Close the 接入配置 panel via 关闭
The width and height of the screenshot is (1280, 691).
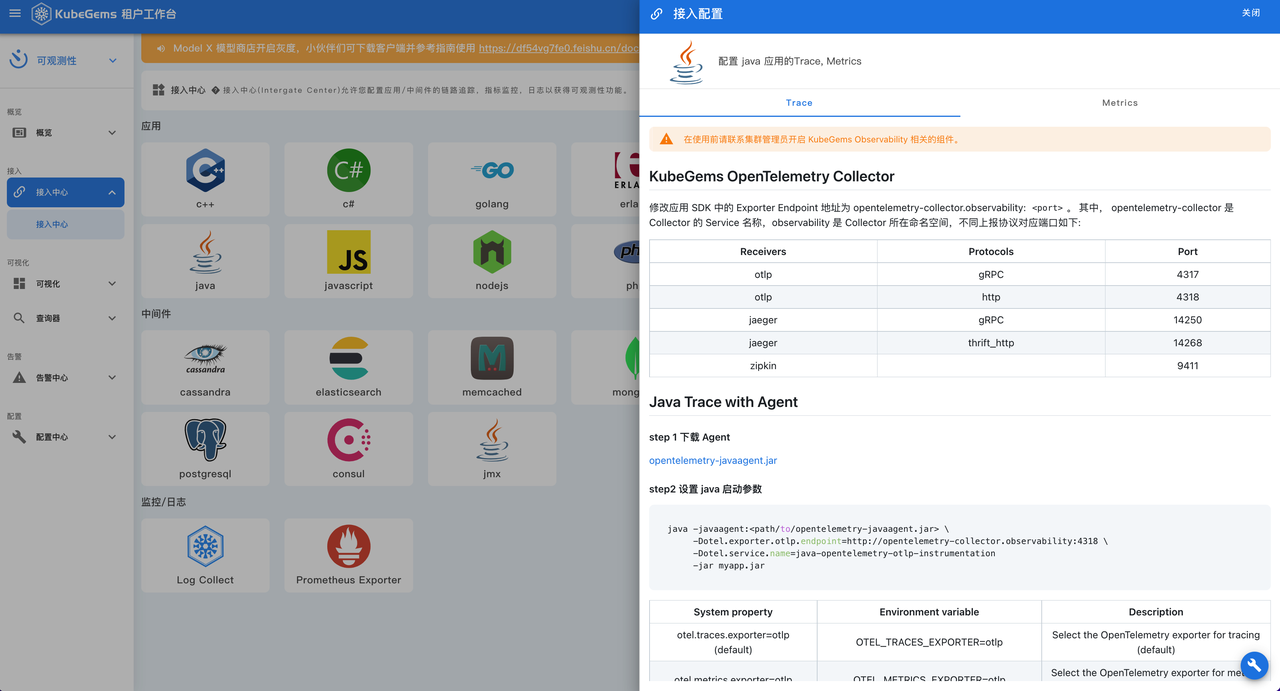1251,14
